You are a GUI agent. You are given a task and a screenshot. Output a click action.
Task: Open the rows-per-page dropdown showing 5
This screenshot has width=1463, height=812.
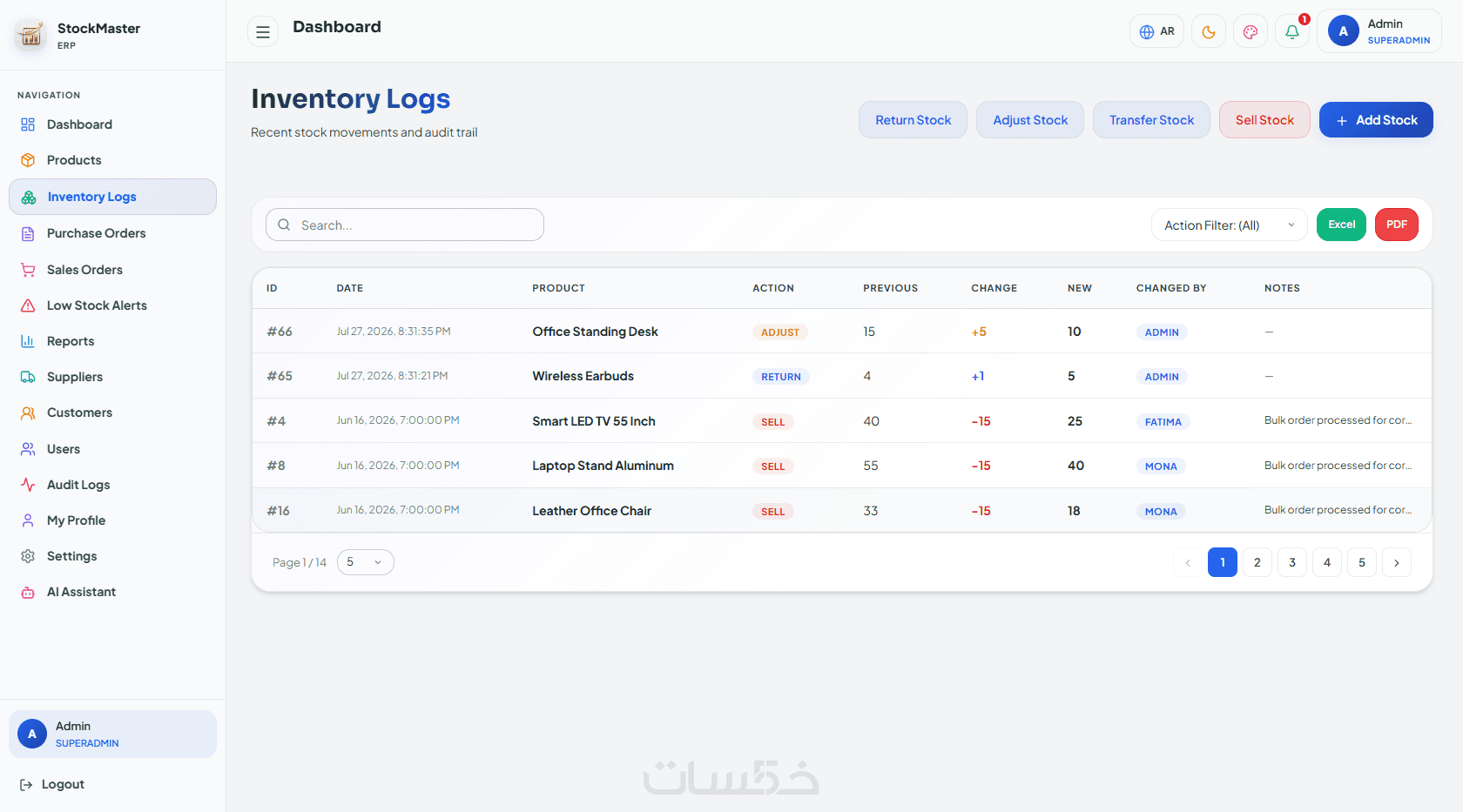365,562
